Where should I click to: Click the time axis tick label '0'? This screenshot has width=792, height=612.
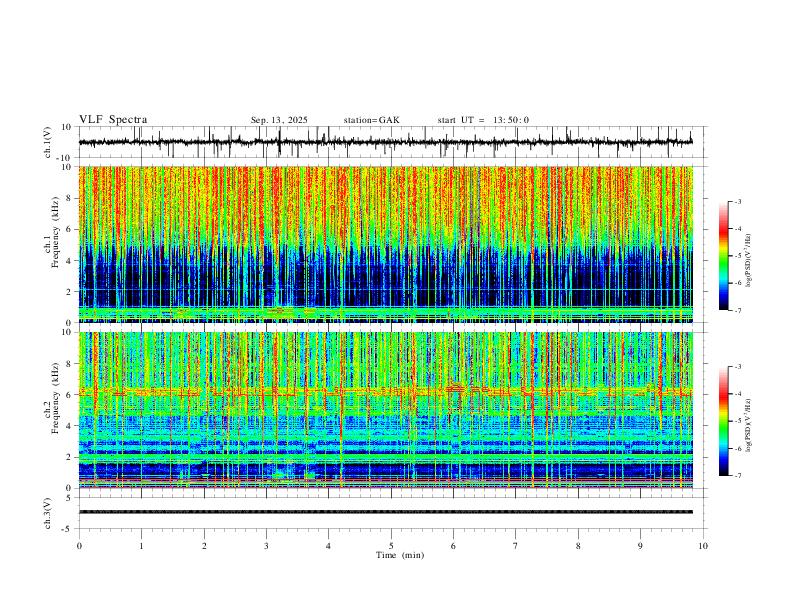pos(79,546)
